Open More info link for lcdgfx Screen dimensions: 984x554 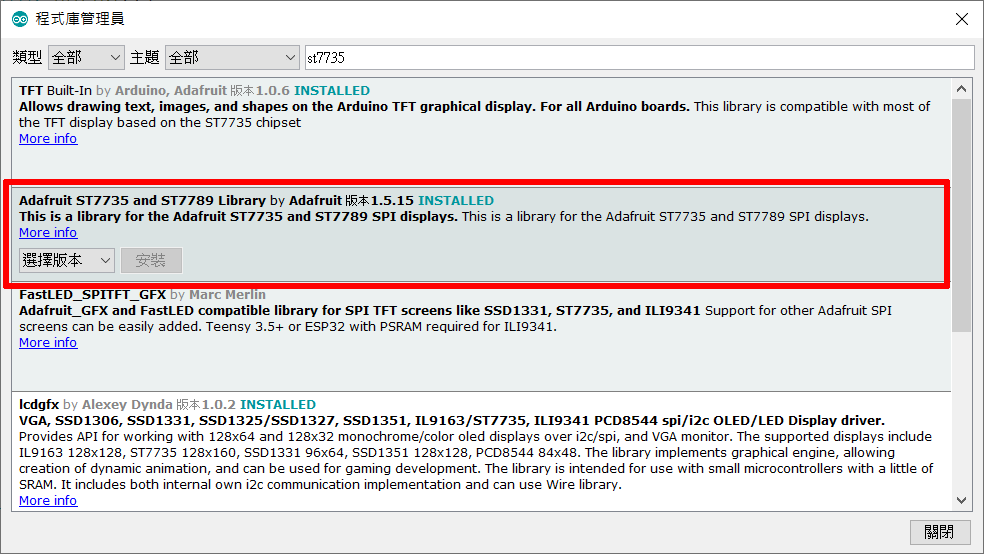tap(48, 501)
